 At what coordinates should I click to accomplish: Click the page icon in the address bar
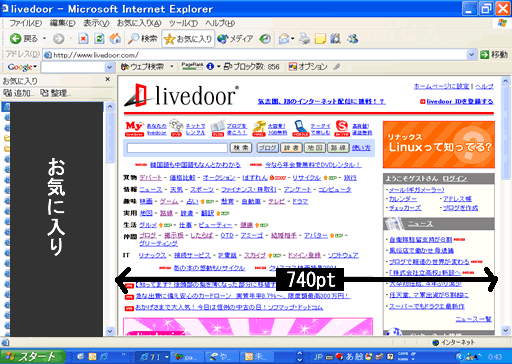pos(48,55)
